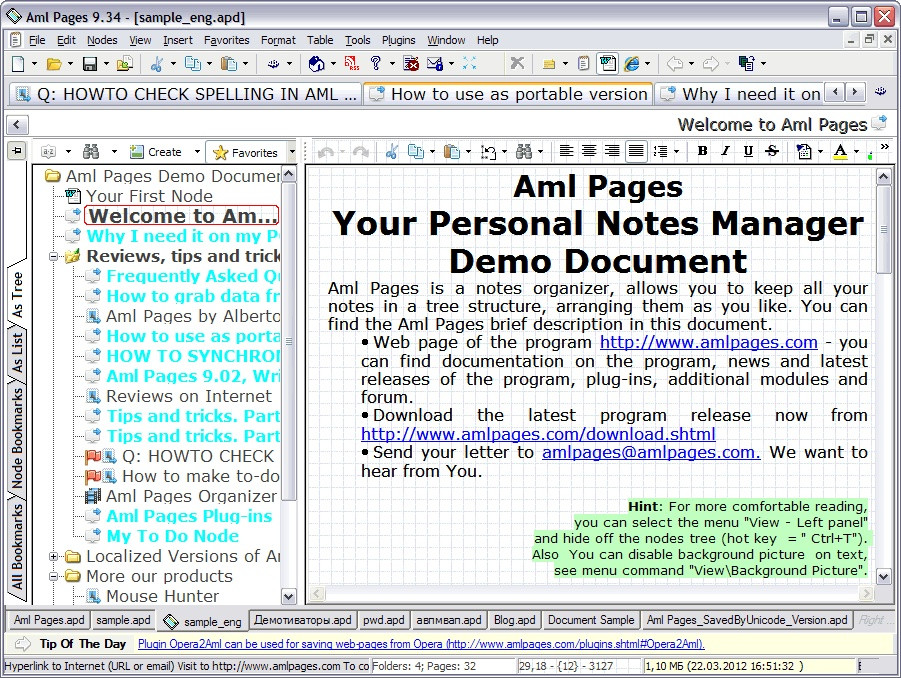Click the editor vertical scrollbar thumb
Screen dimensions: 901x678
click(884, 229)
